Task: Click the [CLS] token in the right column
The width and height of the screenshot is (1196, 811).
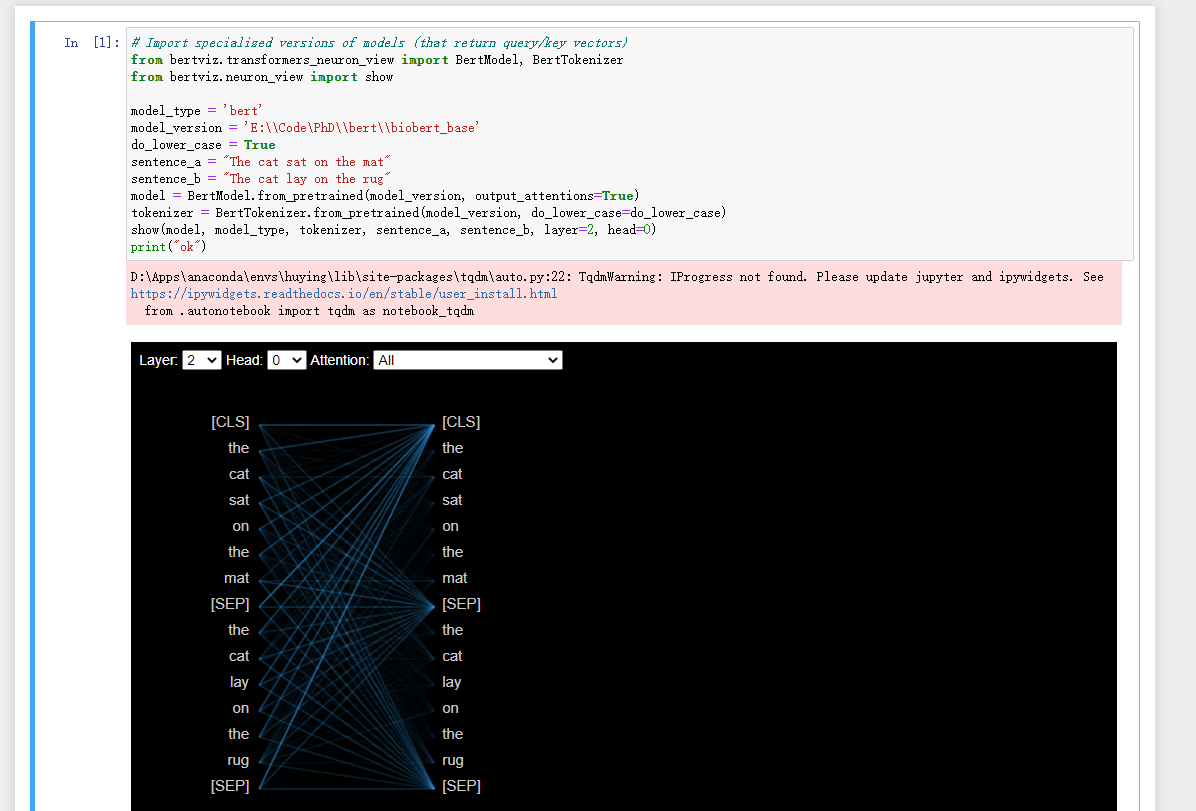Action: pos(460,421)
